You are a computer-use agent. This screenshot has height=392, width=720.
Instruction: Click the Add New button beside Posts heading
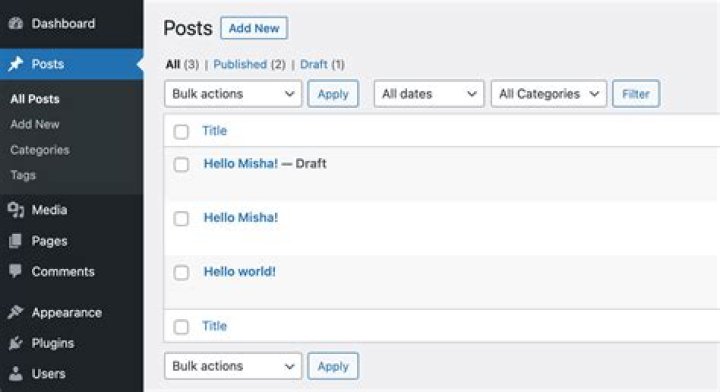click(x=254, y=28)
